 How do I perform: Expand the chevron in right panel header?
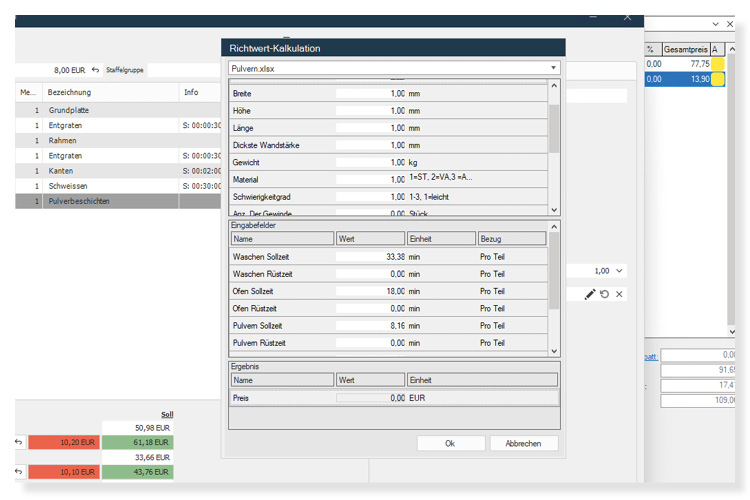(x=716, y=24)
